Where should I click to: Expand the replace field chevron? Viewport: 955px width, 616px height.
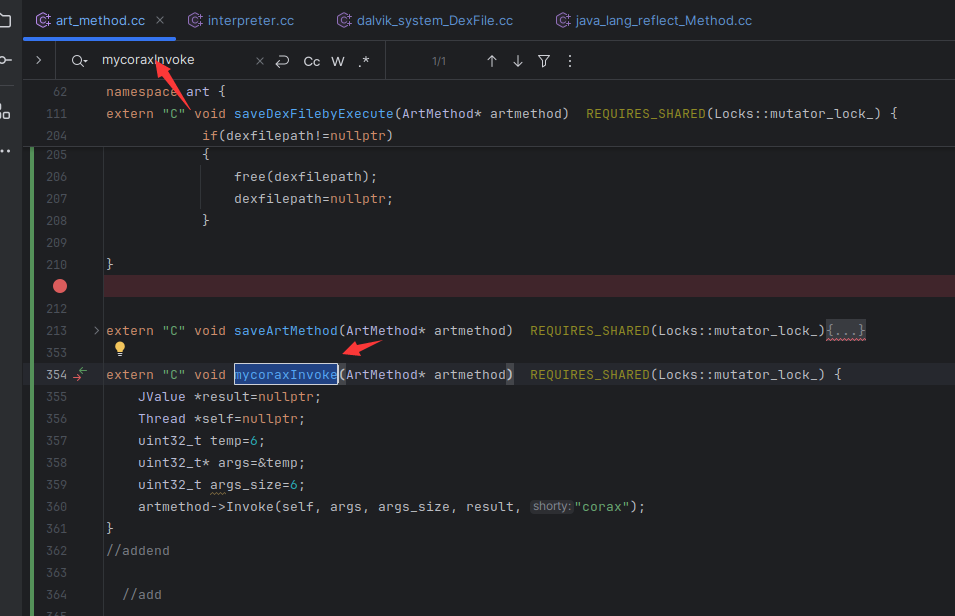(x=38, y=61)
